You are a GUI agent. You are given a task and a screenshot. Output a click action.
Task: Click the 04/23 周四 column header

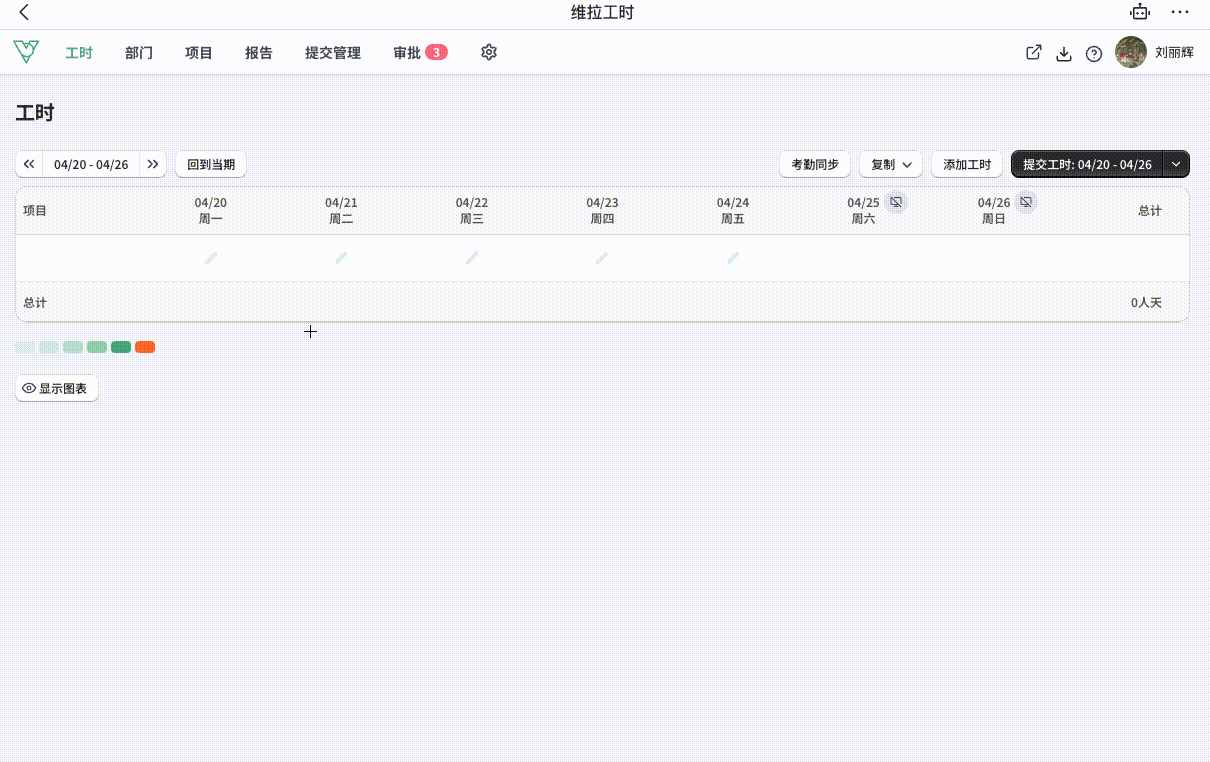[x=602, y=211]
